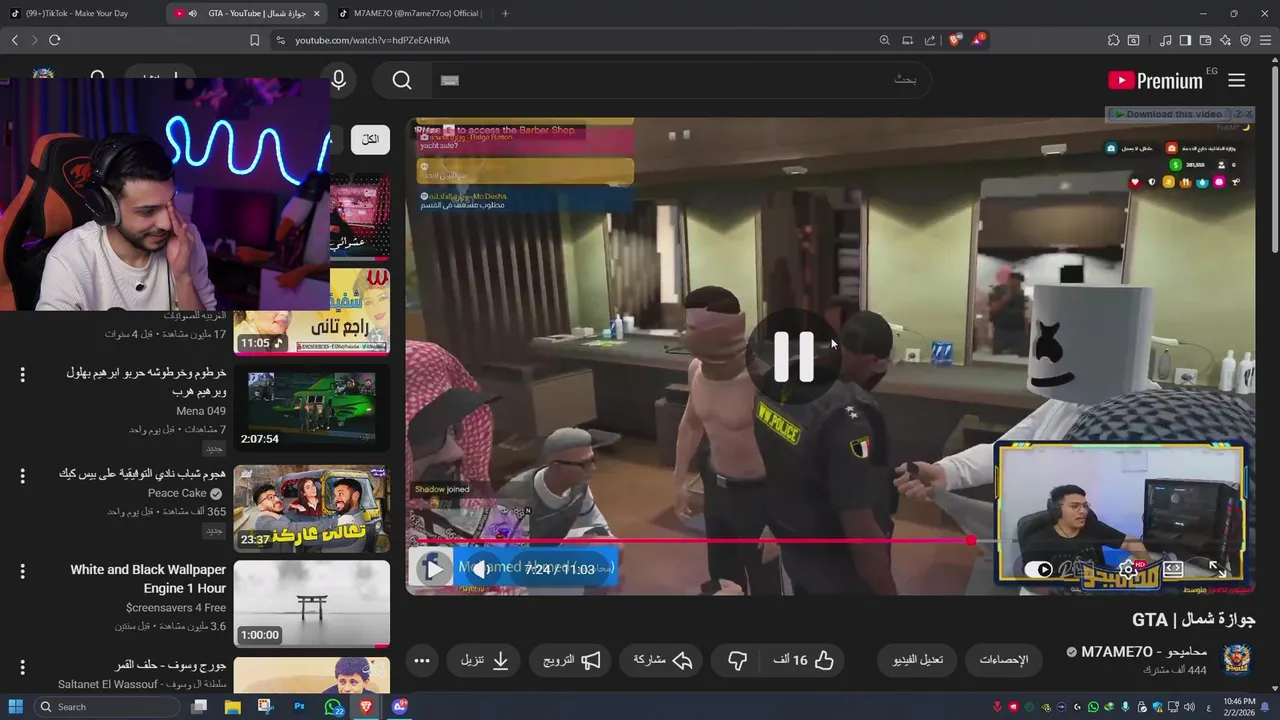The height and width of the screenshot is (720, 1280).
Task: Reload the page with refresh icon
Action: [54, 40]
